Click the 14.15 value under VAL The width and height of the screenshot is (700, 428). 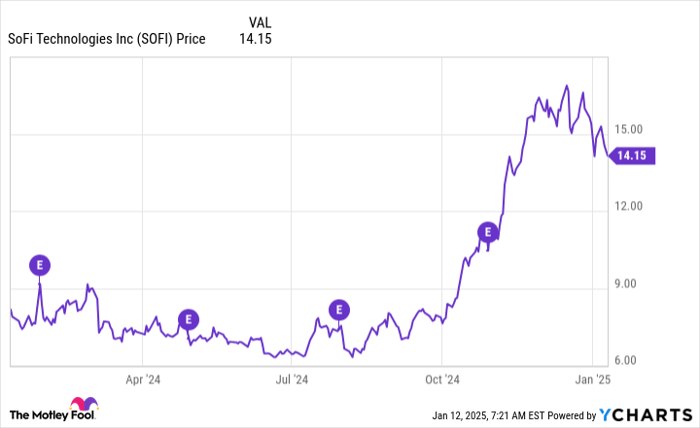[x=256, y=39]
